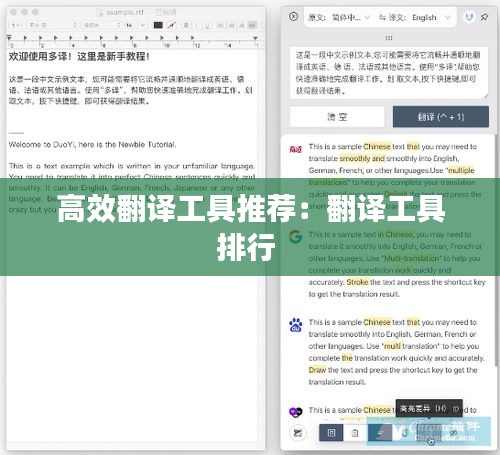This screenshot has width=500, height=455.
Task: Click the crossed-eye hide icon in the bottom toolbar
Action: coord(453,433)
